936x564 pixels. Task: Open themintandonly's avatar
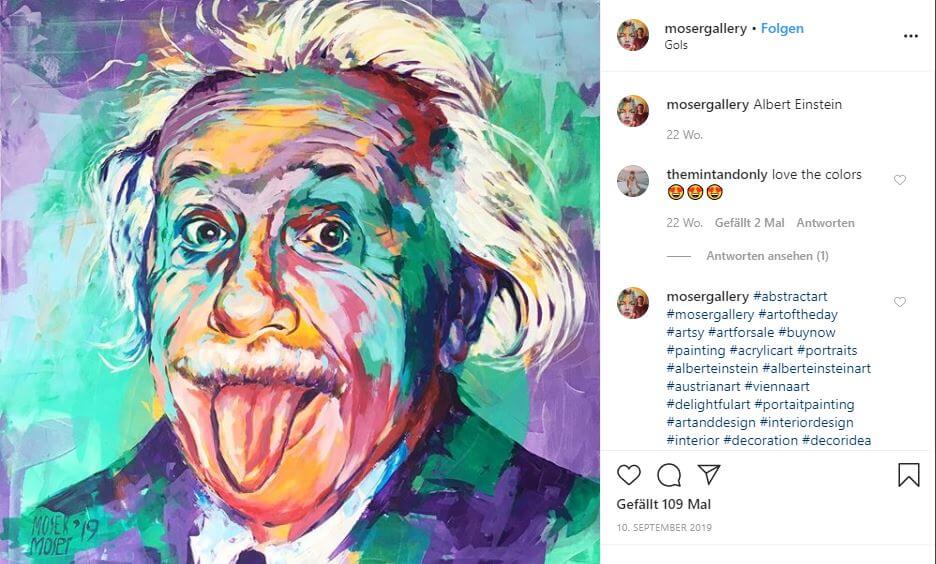(x=632, y=181)
